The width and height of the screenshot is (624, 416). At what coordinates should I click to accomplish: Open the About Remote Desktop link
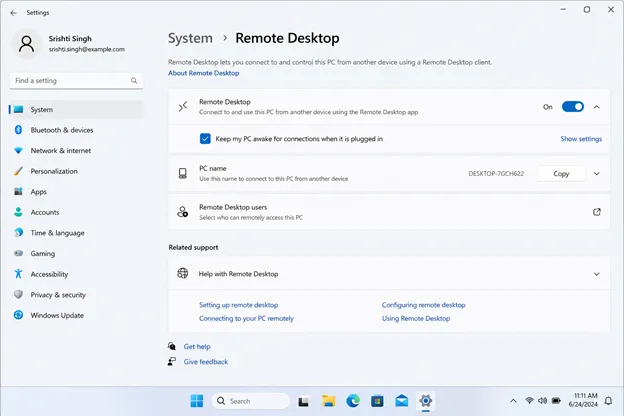point(203,73)
